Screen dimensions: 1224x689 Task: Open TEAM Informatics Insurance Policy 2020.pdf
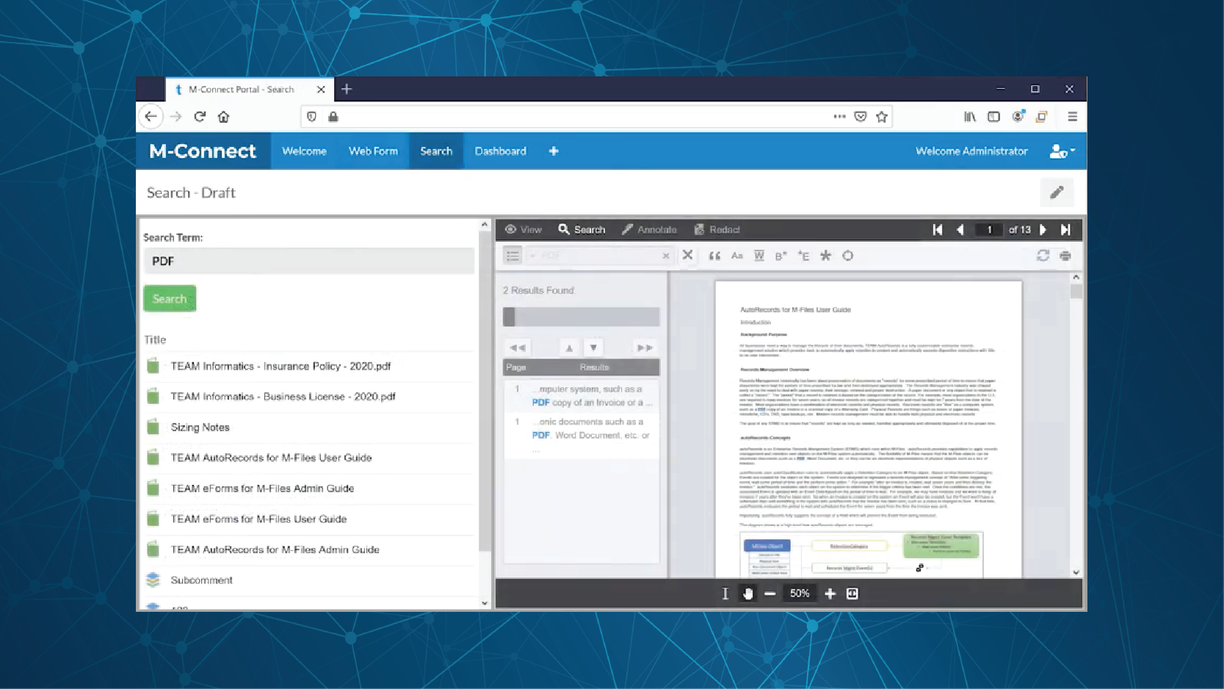(280, 366)
